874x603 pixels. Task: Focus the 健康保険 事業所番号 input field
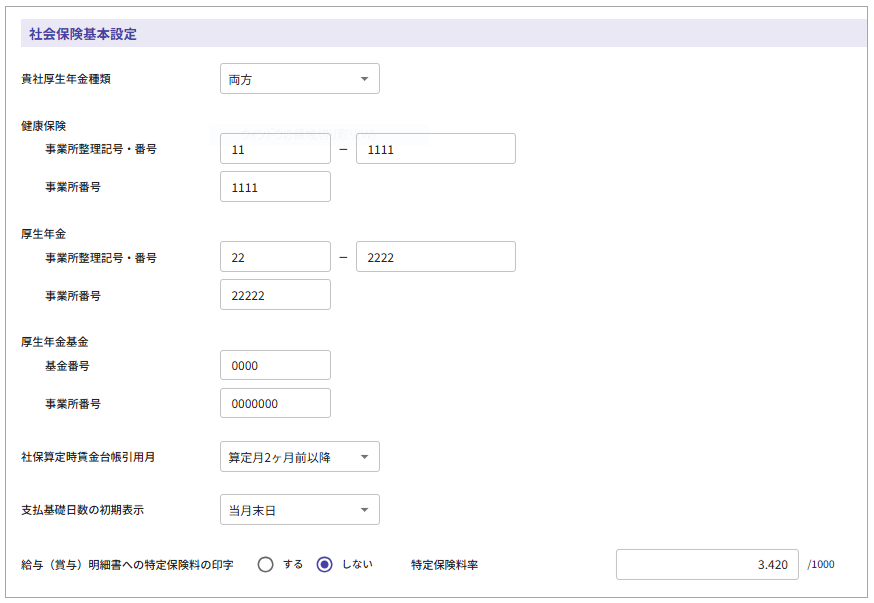[x=275, y=187]
